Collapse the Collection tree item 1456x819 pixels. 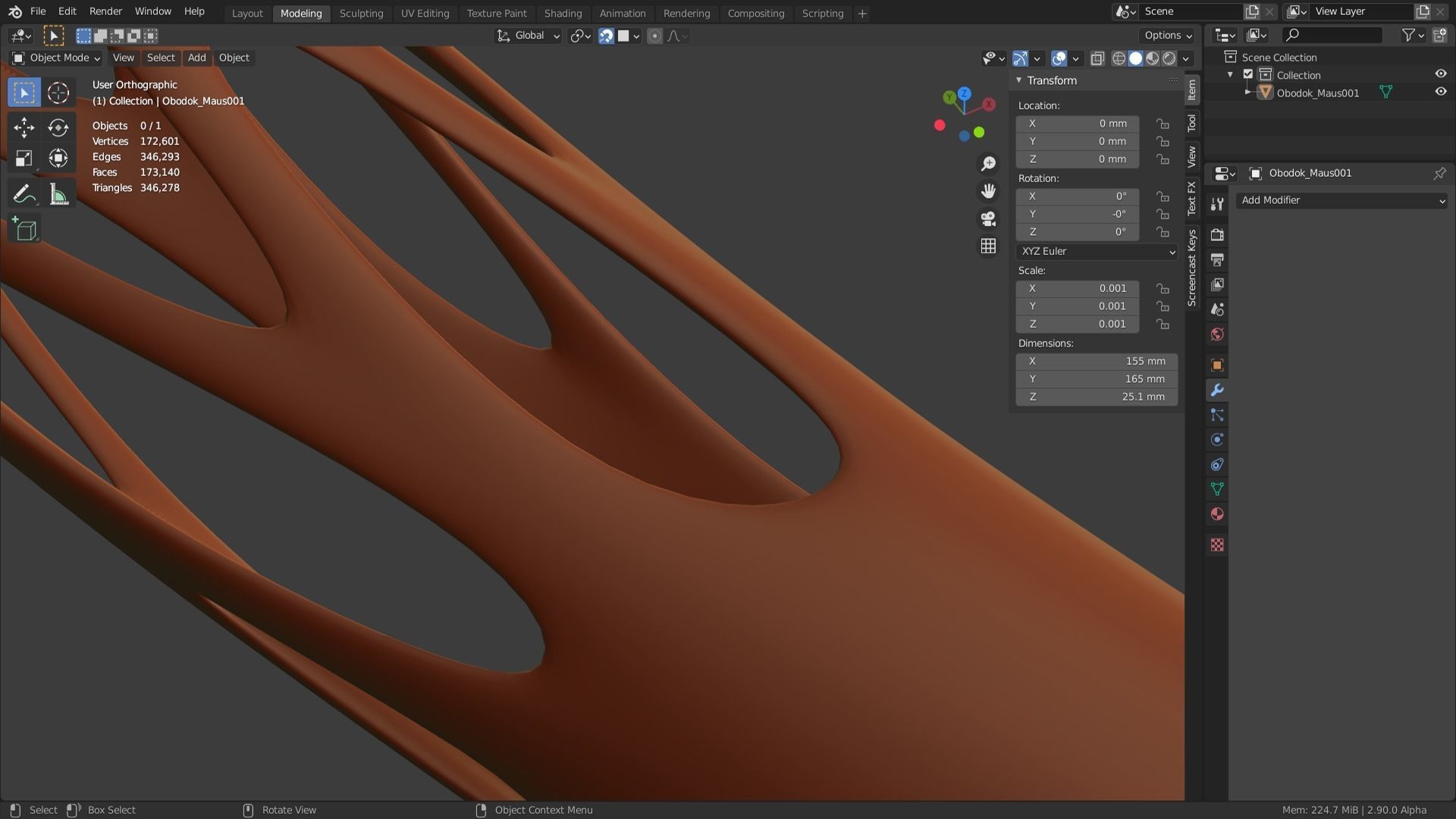(x=1230, y=74)
